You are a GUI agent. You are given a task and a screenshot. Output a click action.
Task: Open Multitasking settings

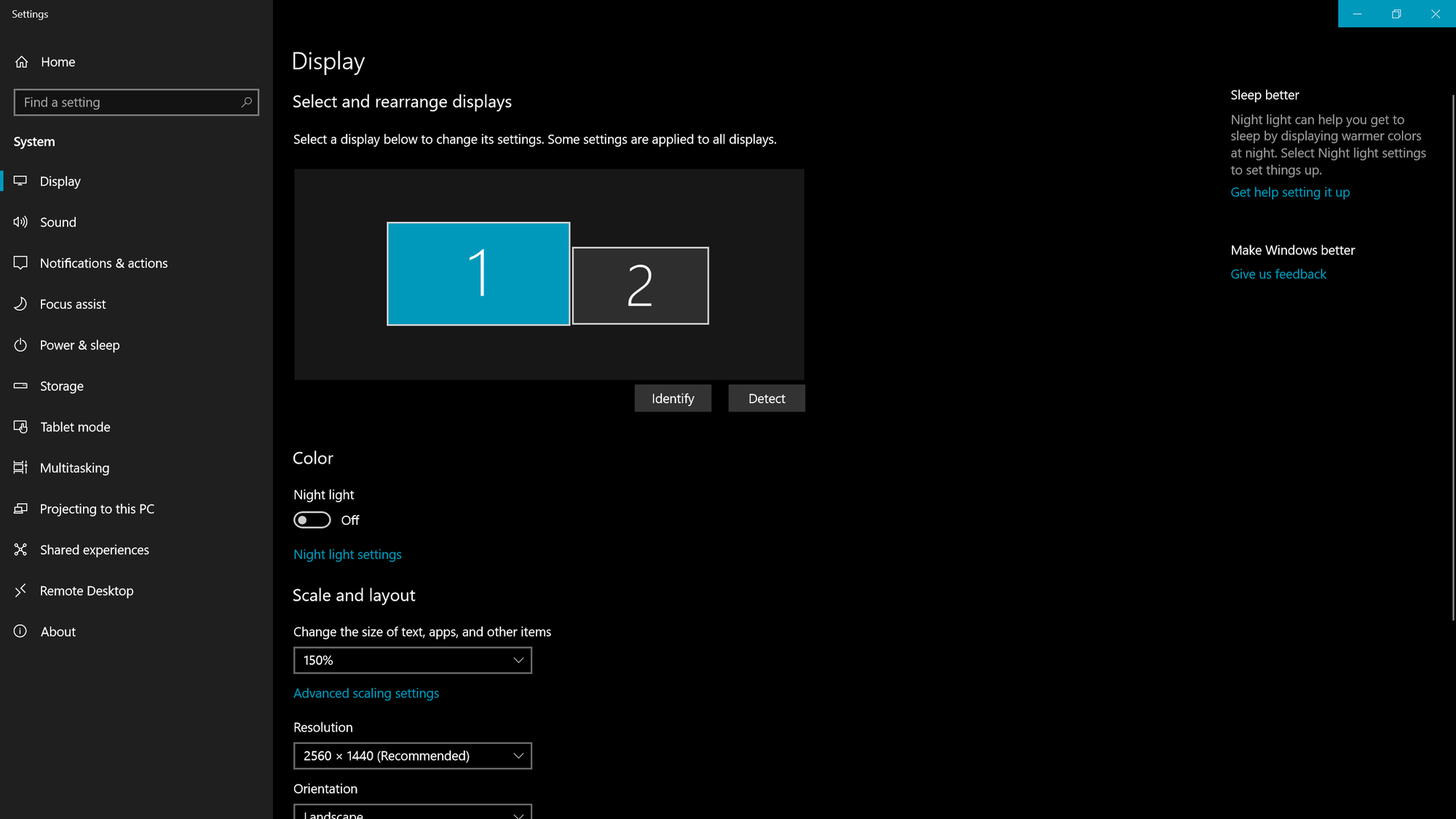coord(136,467)
